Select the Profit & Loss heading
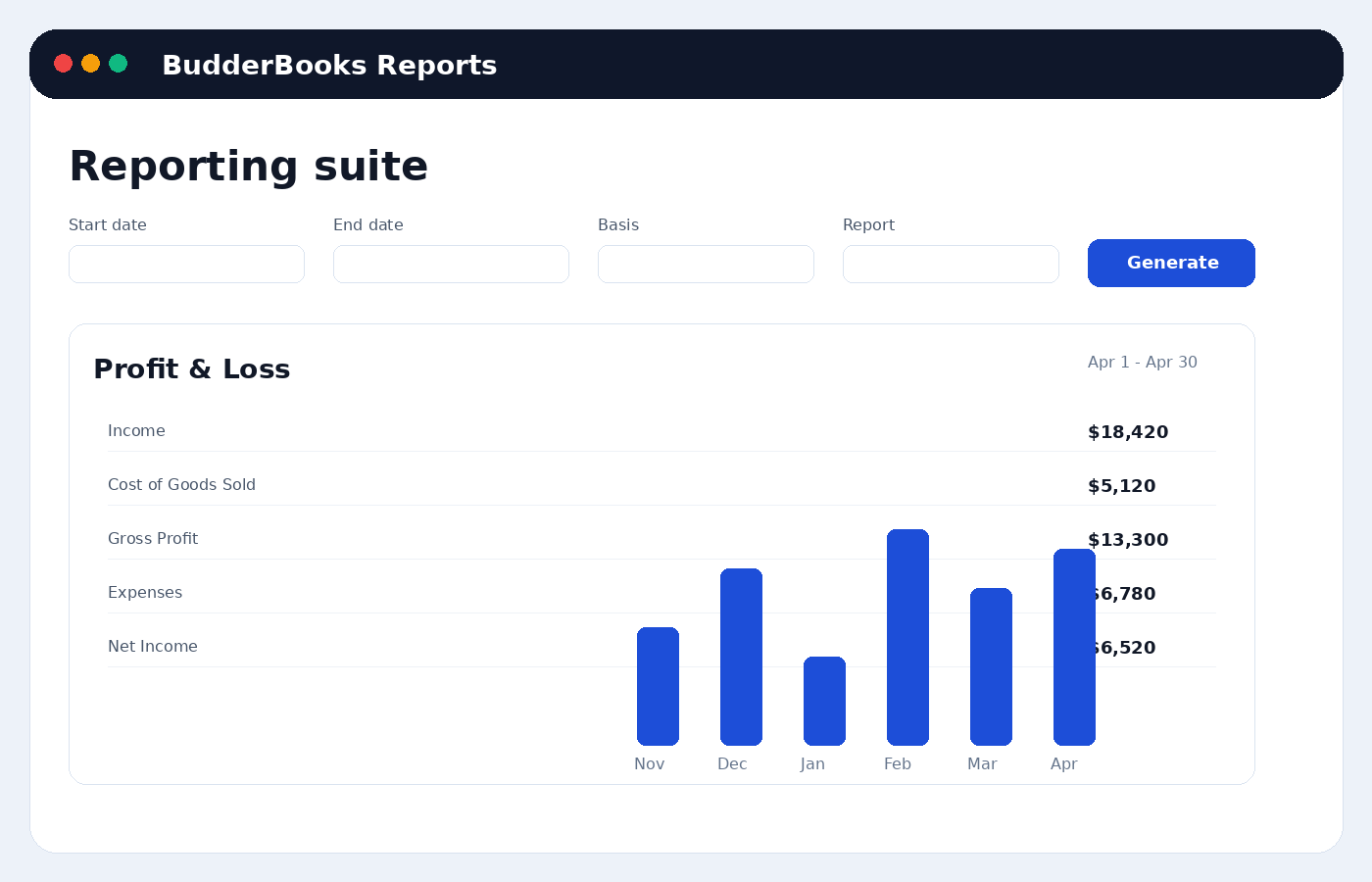The width and height of the screenshot is (1372, 882). (192, 369)
